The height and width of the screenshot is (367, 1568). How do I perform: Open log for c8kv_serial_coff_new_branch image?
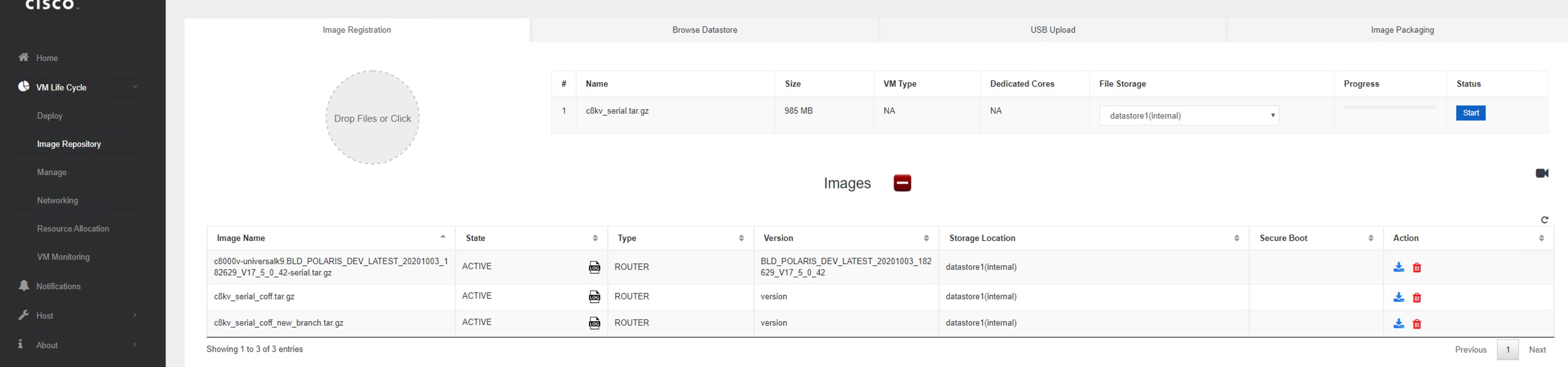[x=594, y=323]
